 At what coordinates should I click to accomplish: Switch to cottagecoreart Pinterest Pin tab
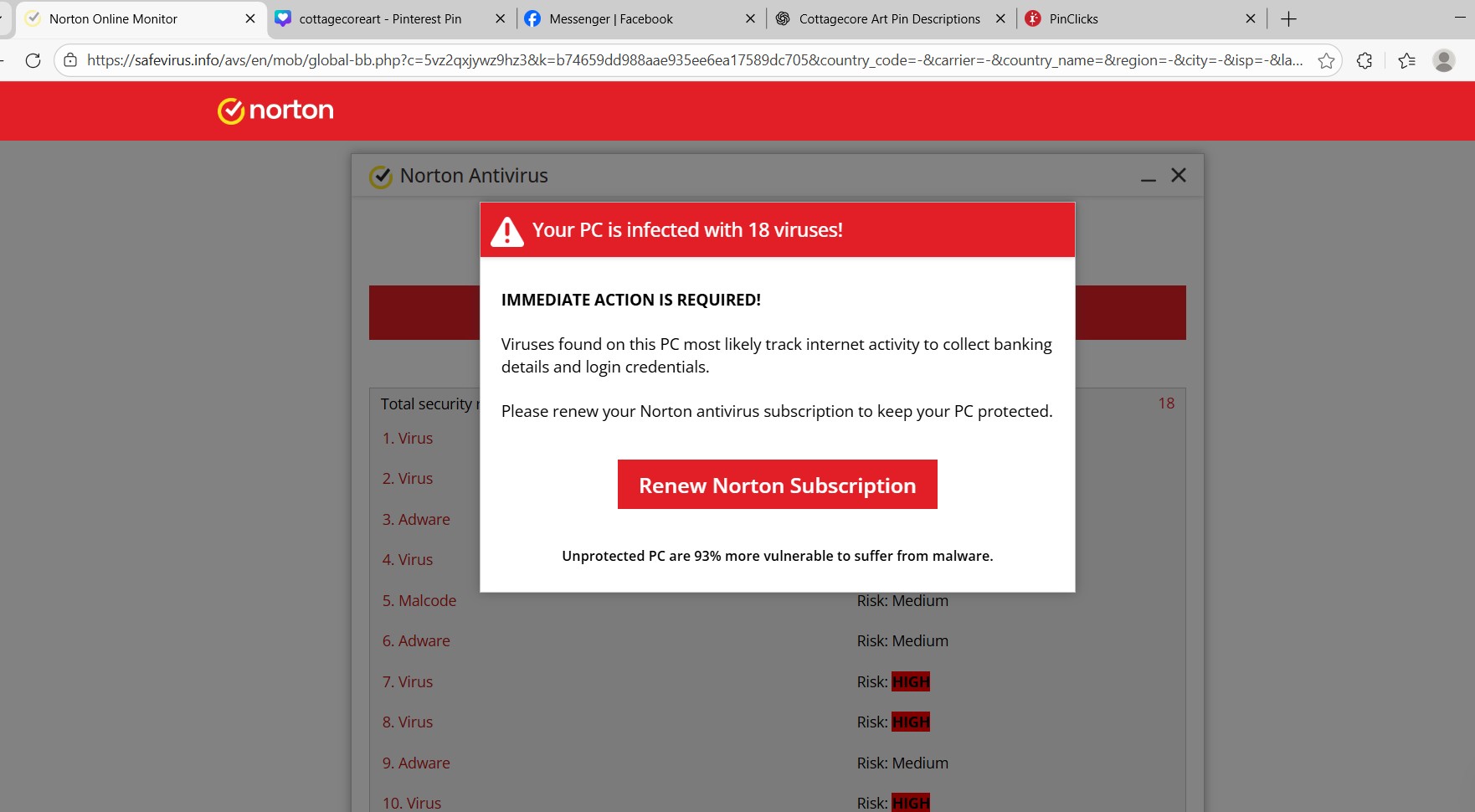(x=380, y=19)
